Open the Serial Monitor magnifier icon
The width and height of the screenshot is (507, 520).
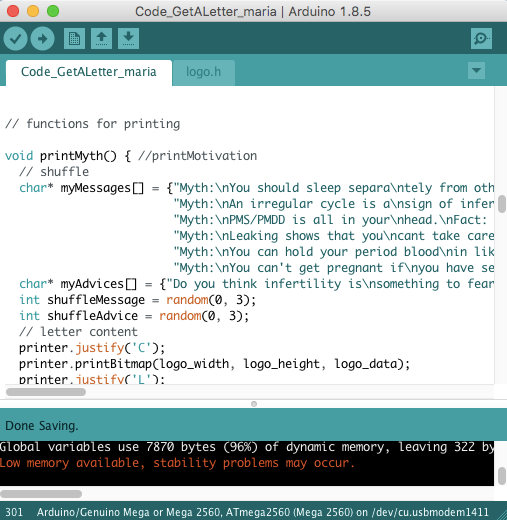(481, 38)
